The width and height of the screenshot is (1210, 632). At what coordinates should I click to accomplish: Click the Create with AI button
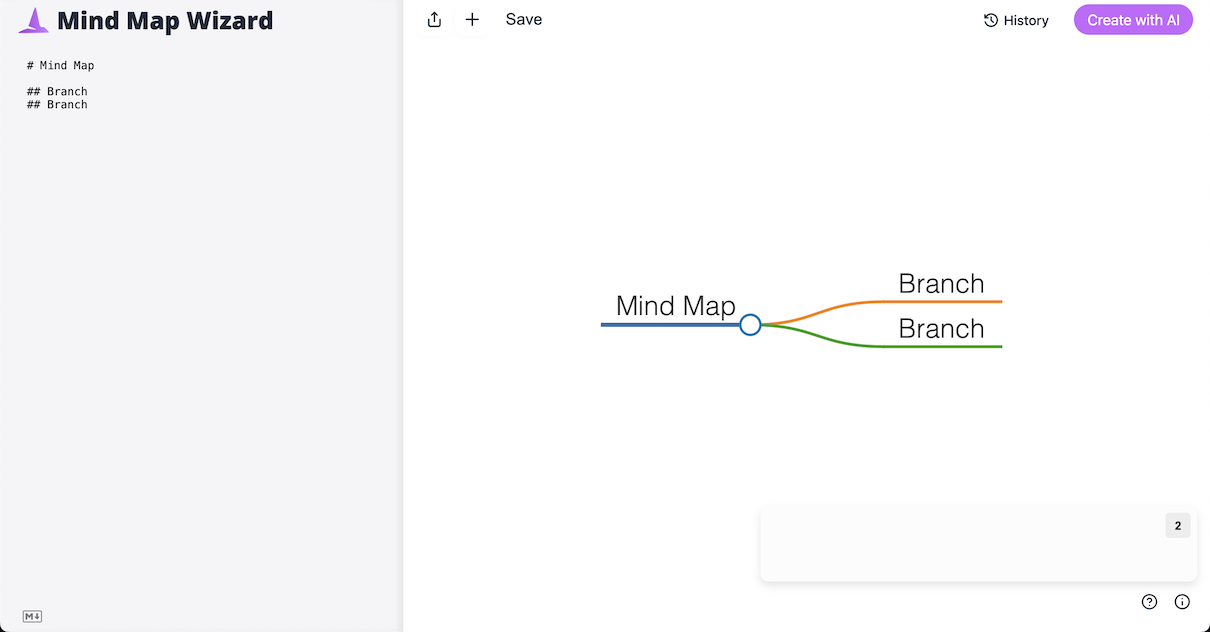[x=1133, y=20]
